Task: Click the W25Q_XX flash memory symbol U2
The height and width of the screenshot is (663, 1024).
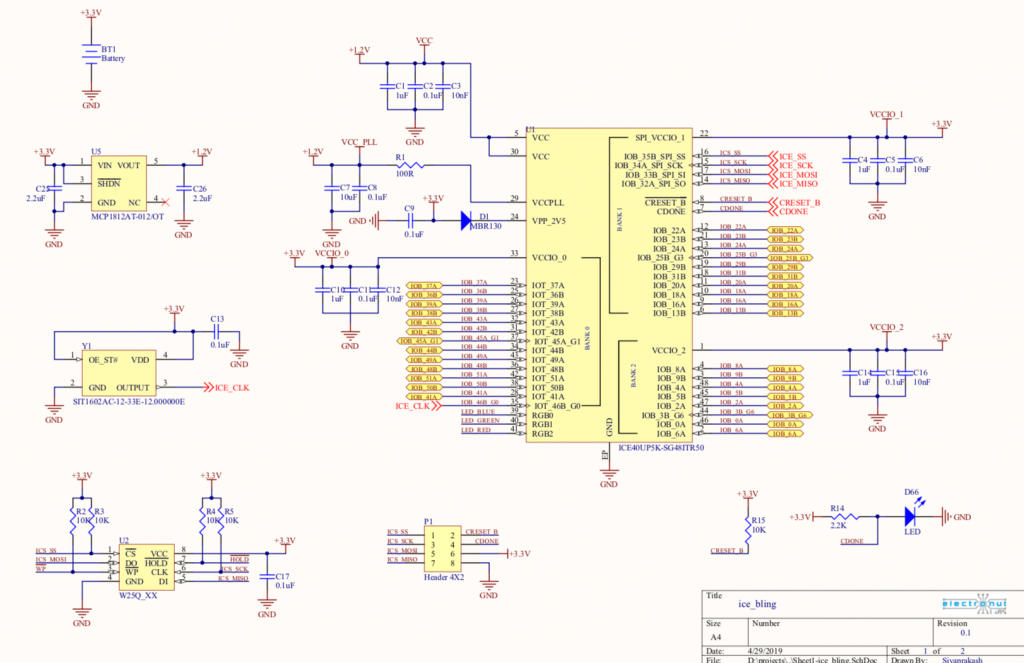Action: [148, 565]
